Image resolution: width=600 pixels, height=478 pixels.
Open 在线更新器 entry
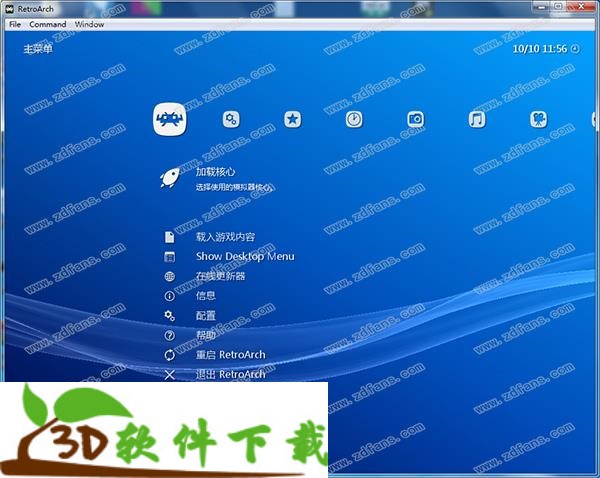(x=220, y=276)
